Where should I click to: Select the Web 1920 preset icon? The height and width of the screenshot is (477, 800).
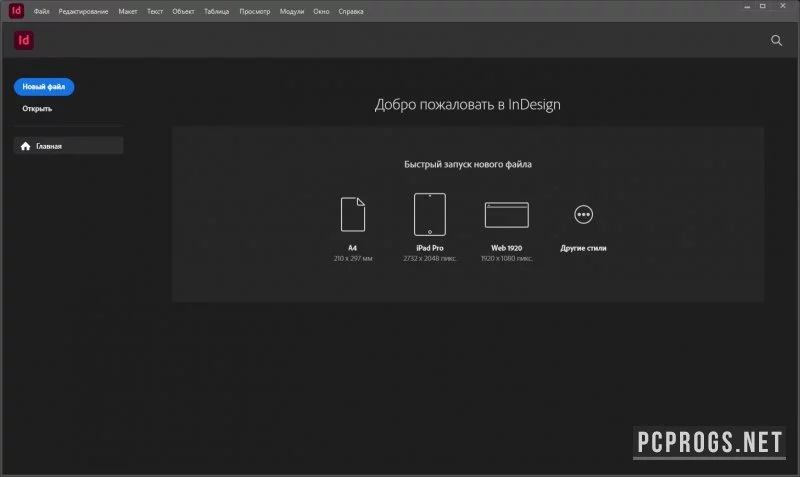(507, 215)
